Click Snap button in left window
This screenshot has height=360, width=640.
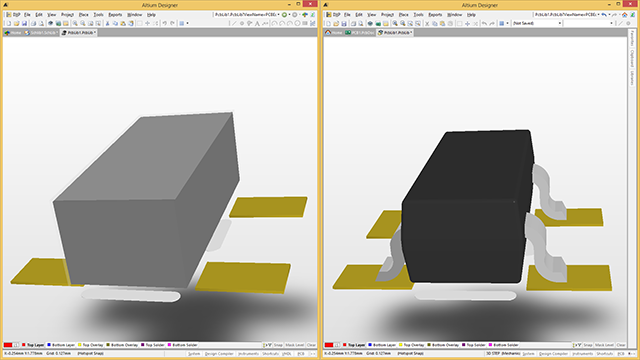pyautogui.click(x=278, y=345)
